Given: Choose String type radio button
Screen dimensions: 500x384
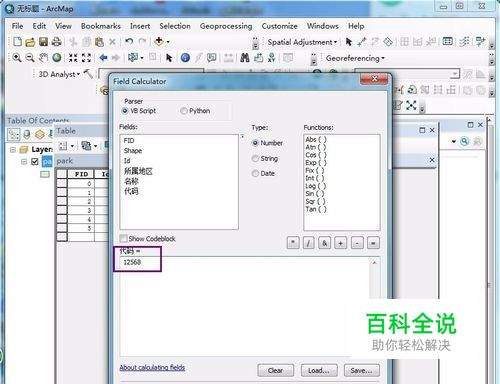Looking at the screenshot, I should (255, 158).
